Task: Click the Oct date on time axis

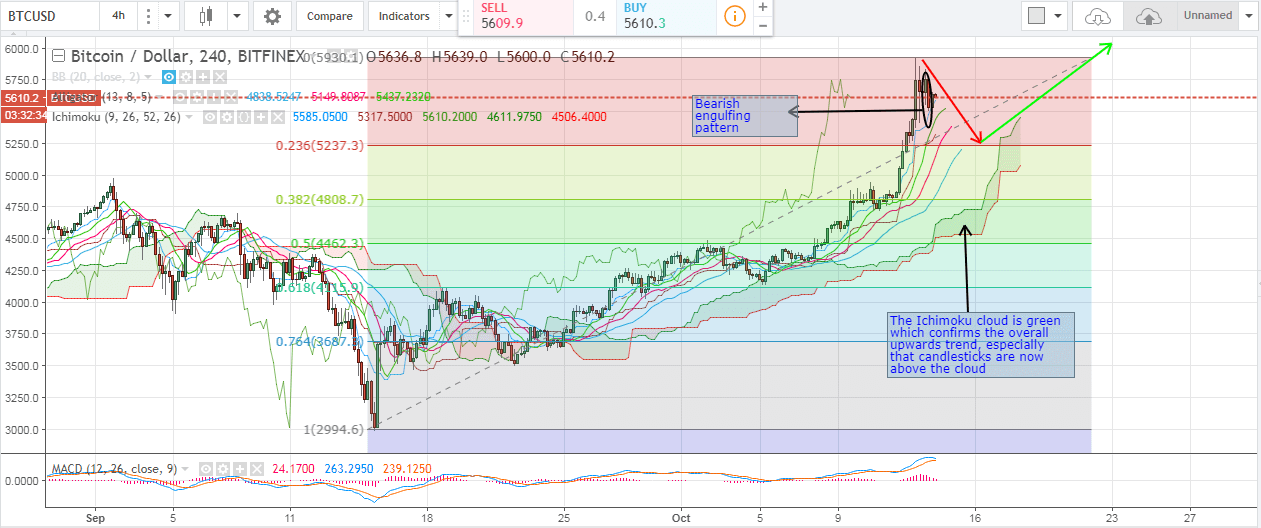Action: (x=682, y=518)
